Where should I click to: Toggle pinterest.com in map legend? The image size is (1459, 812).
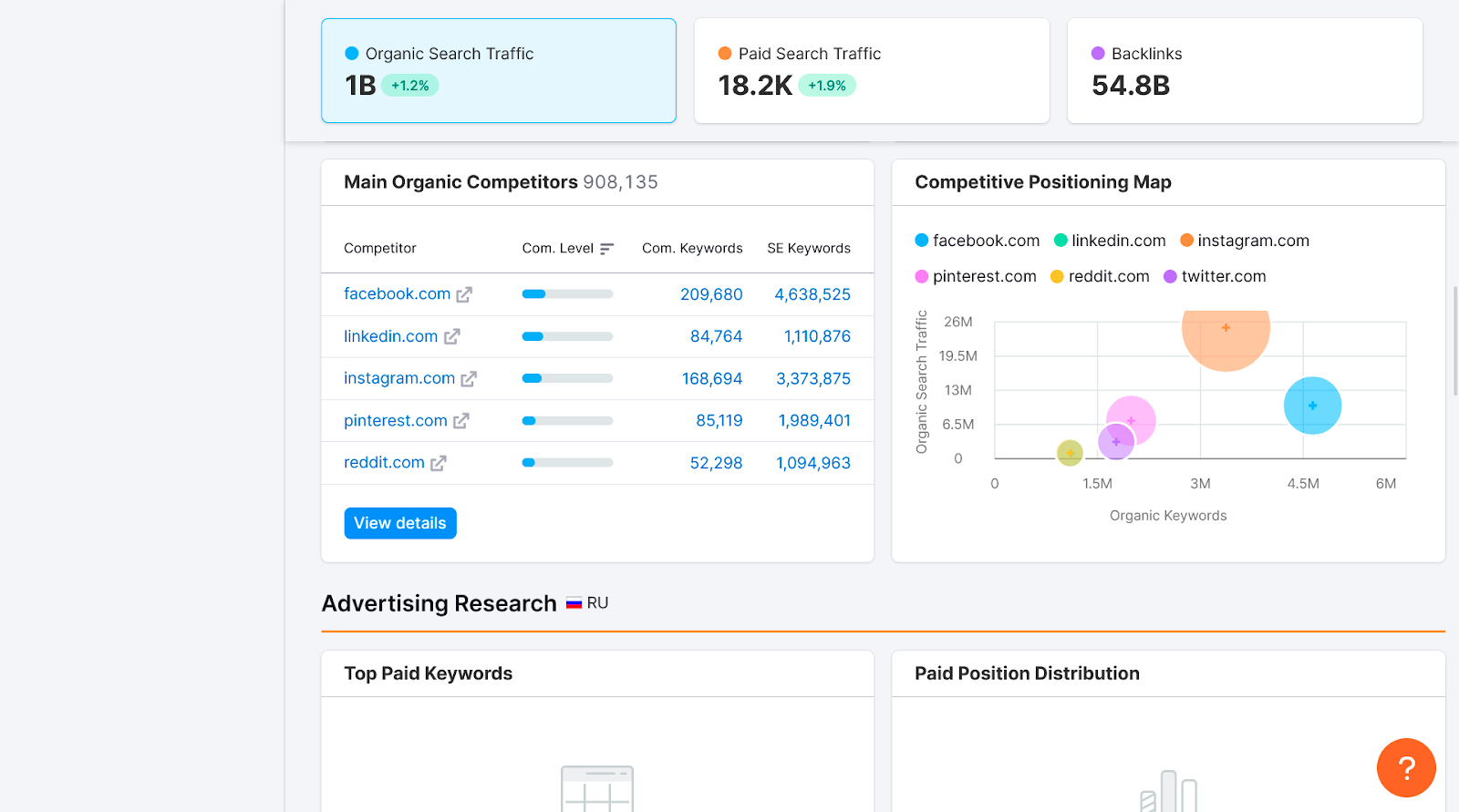click(976, 276)
